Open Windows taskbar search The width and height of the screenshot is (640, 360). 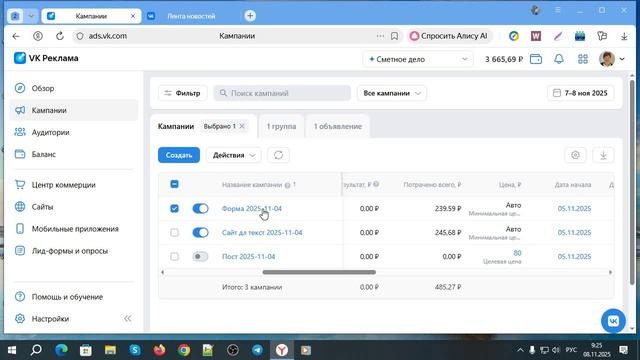tap(36, 350)
